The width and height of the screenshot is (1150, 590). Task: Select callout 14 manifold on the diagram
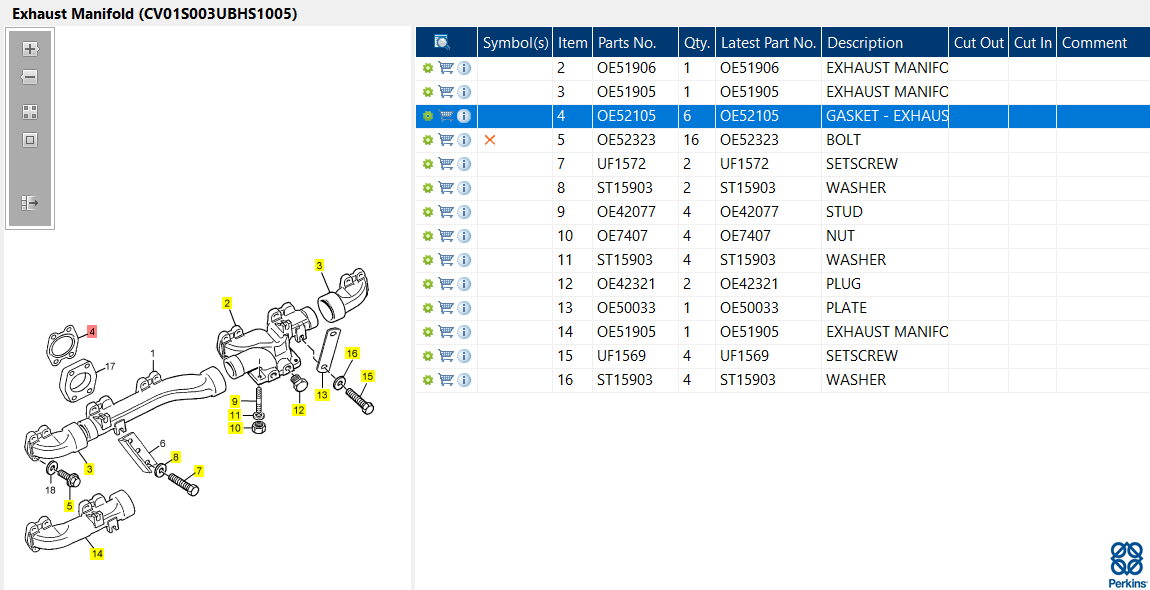tap(97, 554)
